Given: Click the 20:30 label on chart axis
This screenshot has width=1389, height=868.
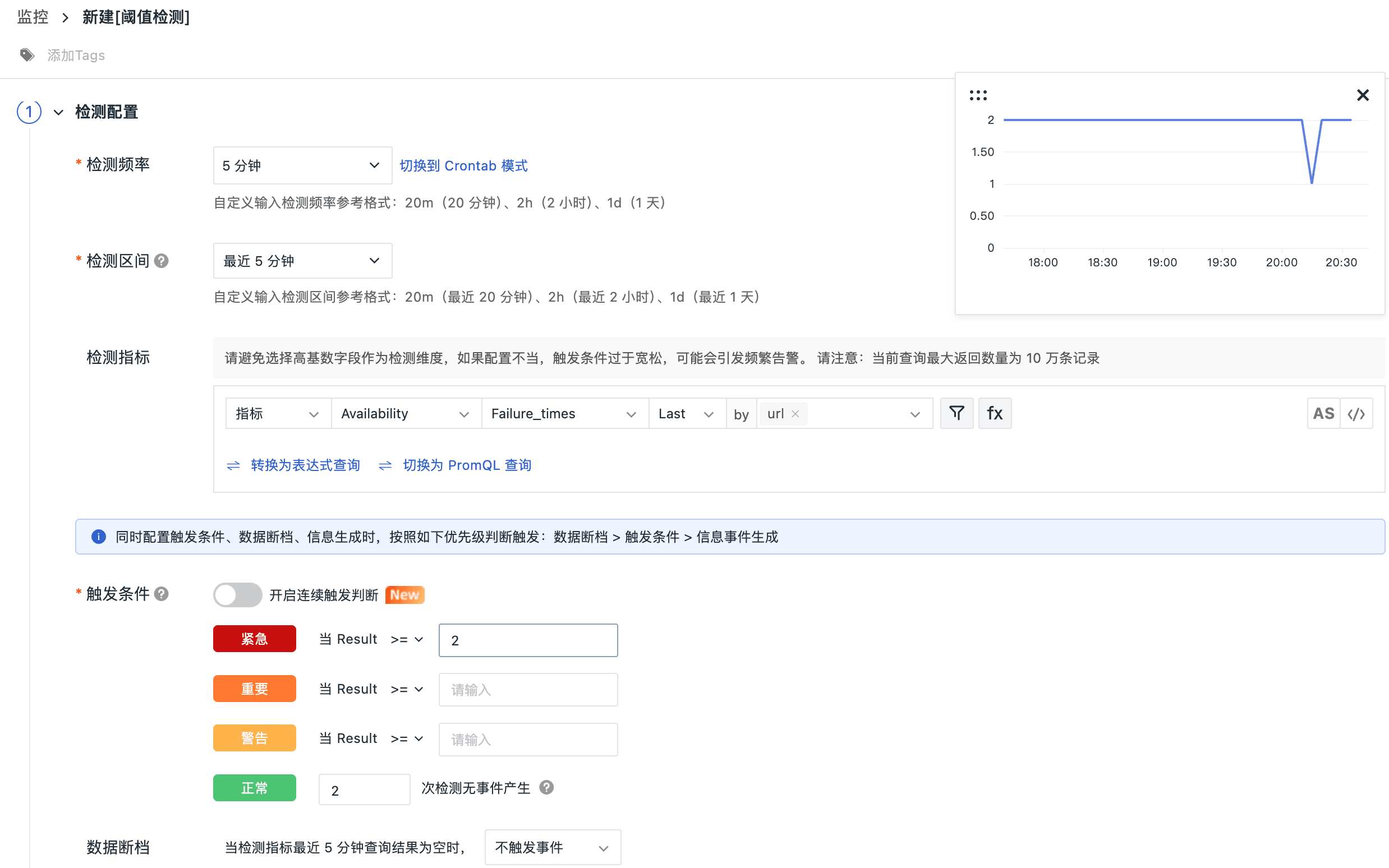Looking at the screenshot, I should (x=1341, y=262).
